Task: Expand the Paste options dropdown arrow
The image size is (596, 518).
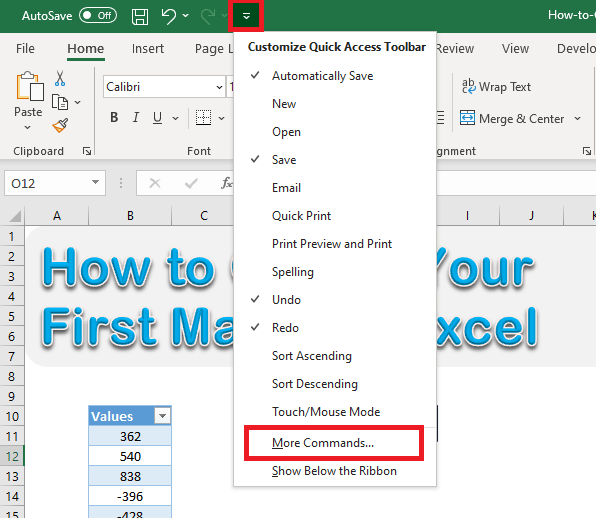Action: (27, 128)
